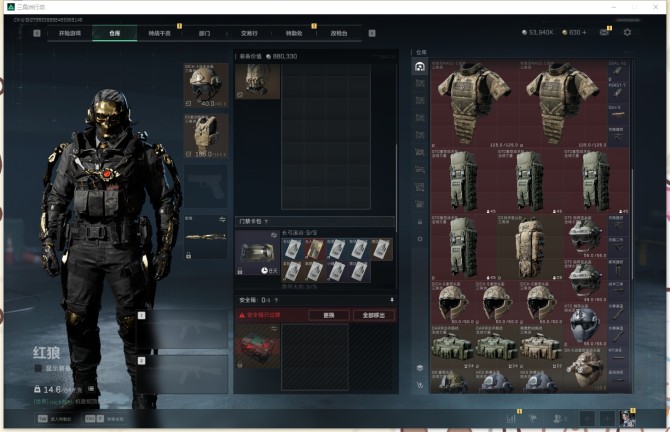
Task: Click the bottom sort icon in warehouse sidebar
Action: pos(420,385)
